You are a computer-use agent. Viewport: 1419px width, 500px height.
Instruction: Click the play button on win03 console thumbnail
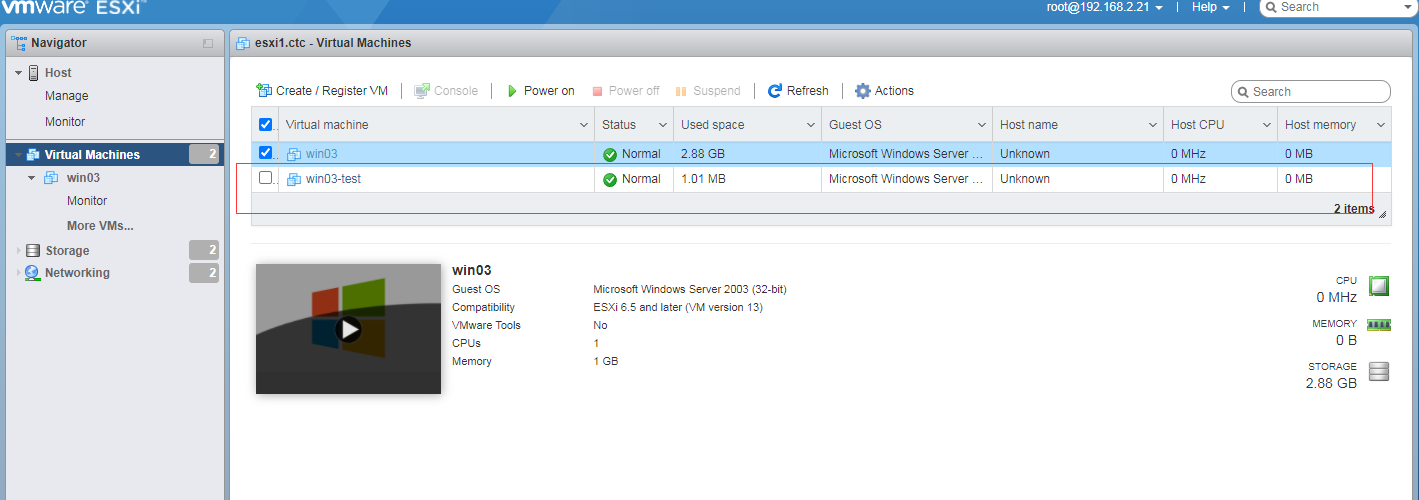[348, 328]
